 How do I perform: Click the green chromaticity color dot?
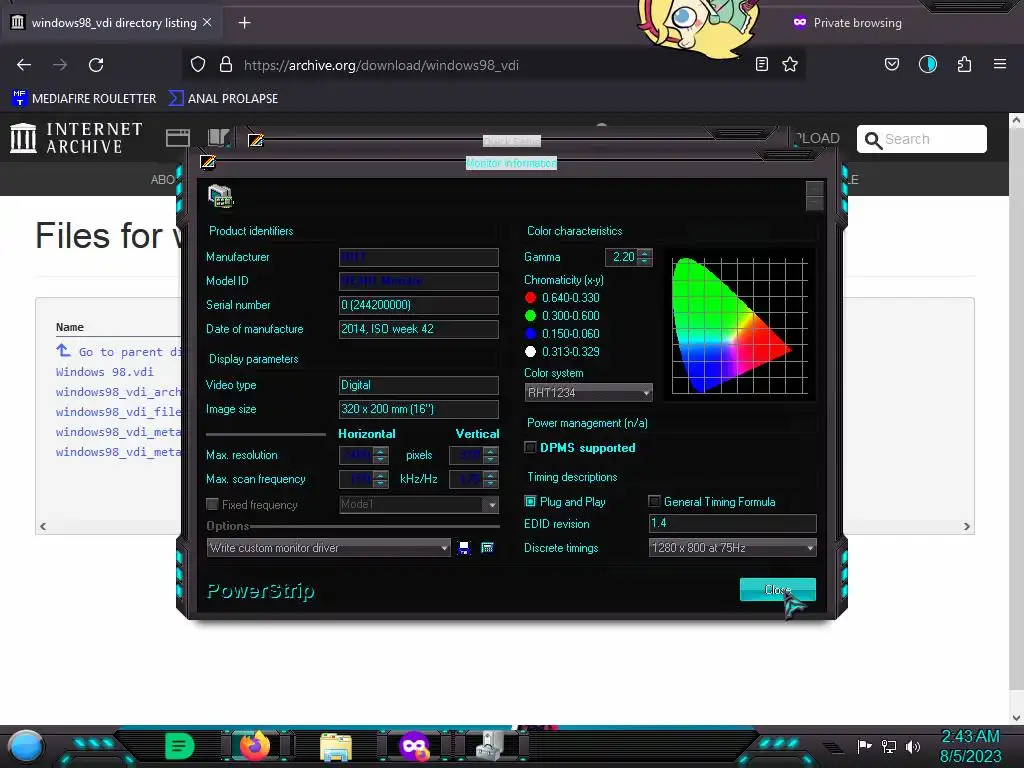(x=530, y=315)
